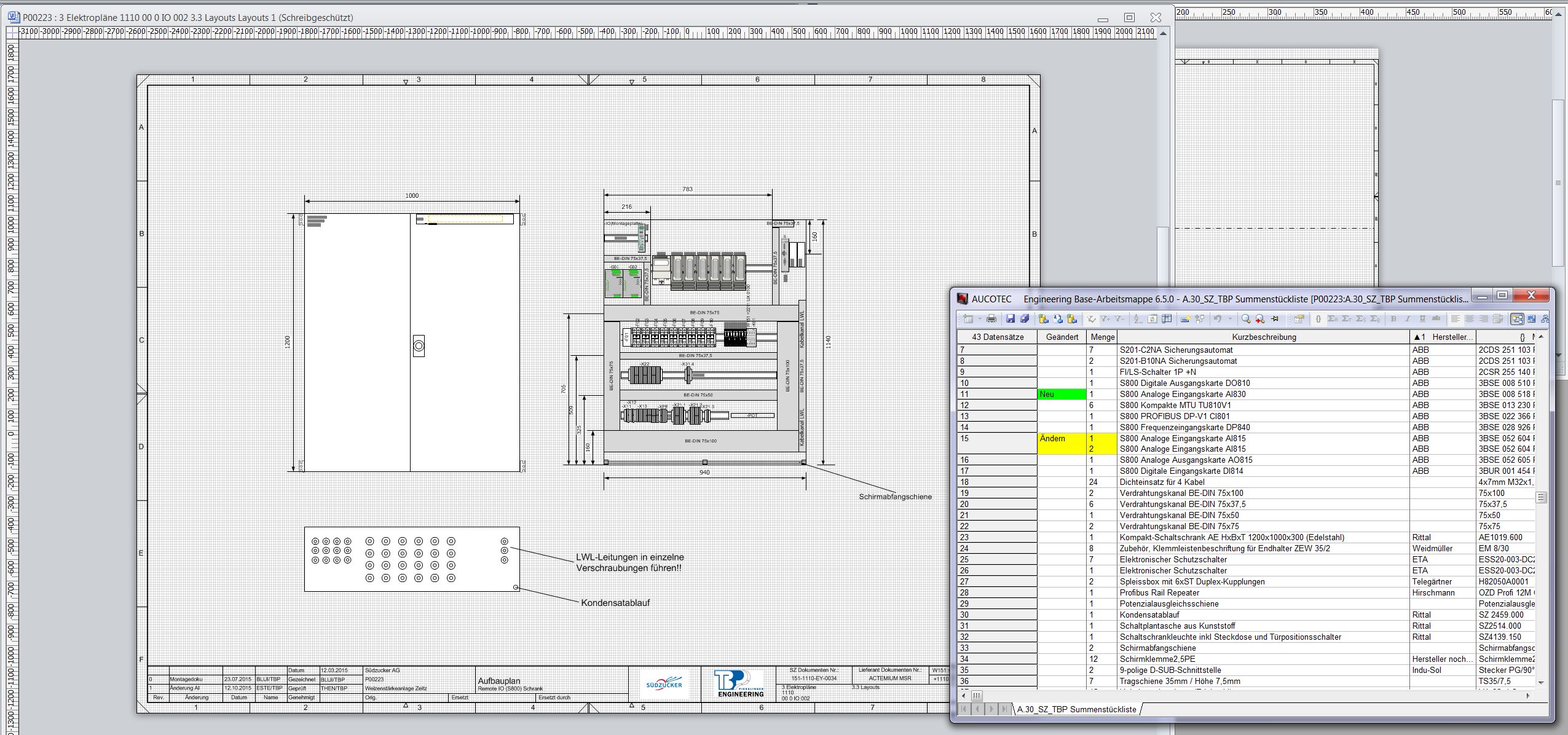1568x735 pixels.
Task: Click the table columns layout icon
Action: coord(1167,319)
